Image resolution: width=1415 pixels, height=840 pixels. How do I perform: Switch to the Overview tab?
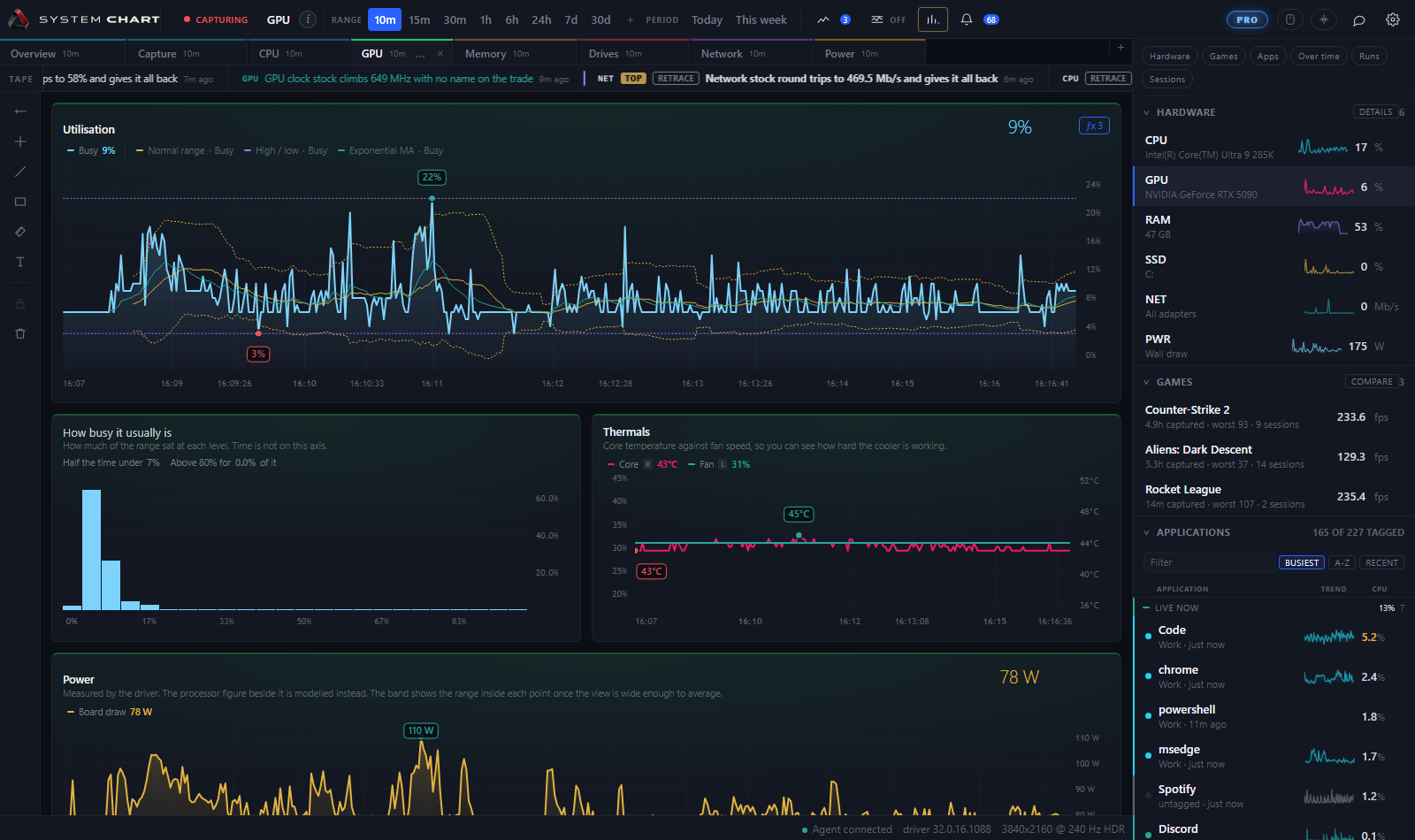click(x=64, y=53)
